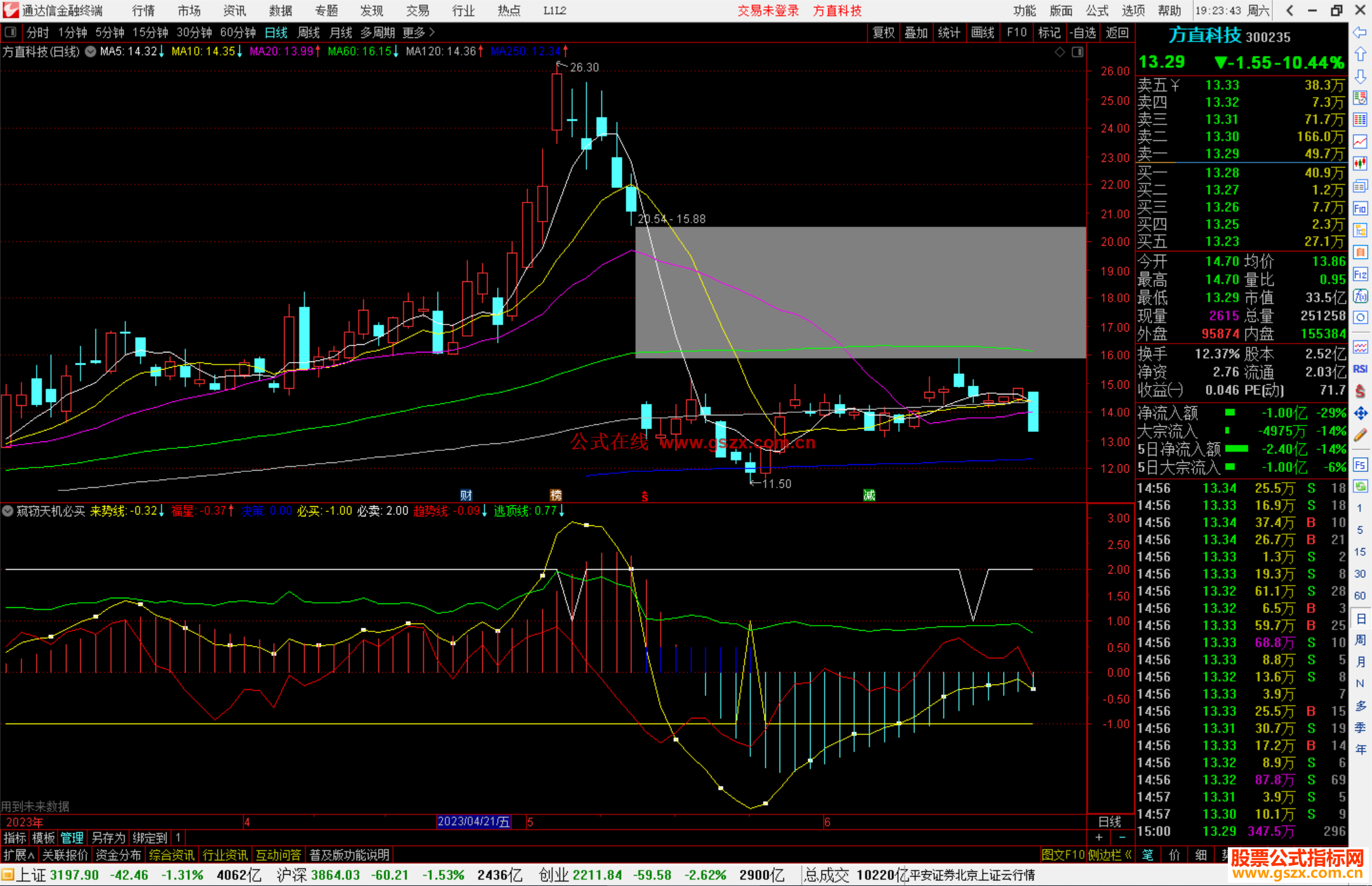Click the 交易未登录 link
The image size is (1372, 886).
[767, 11]
